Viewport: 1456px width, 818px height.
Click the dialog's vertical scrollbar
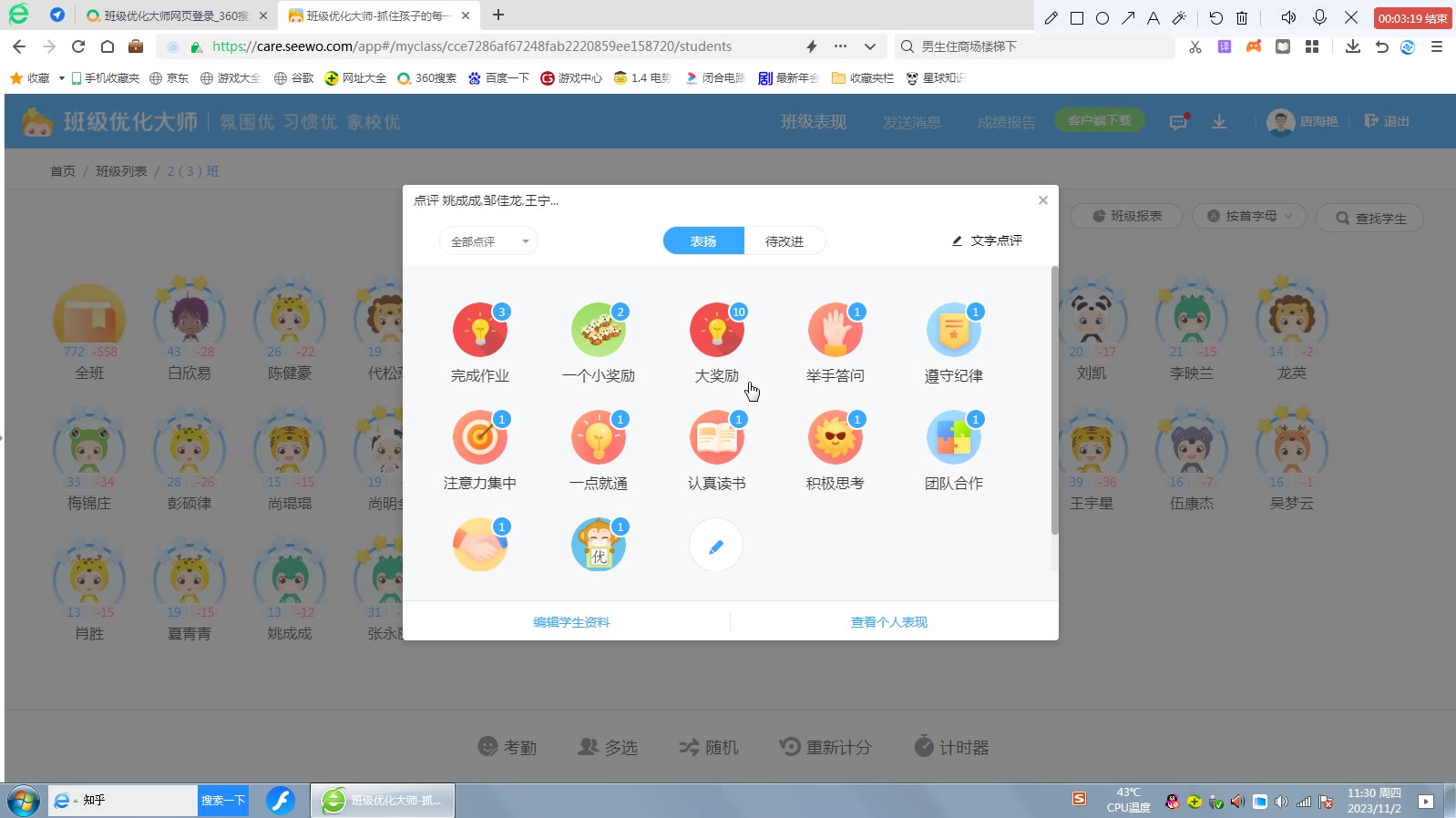pyautogui.click(x=1055, y=401)
